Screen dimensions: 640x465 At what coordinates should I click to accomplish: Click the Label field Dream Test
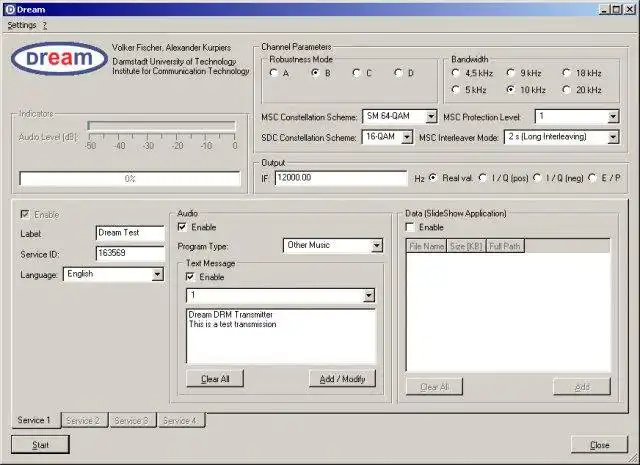(130, 233)
